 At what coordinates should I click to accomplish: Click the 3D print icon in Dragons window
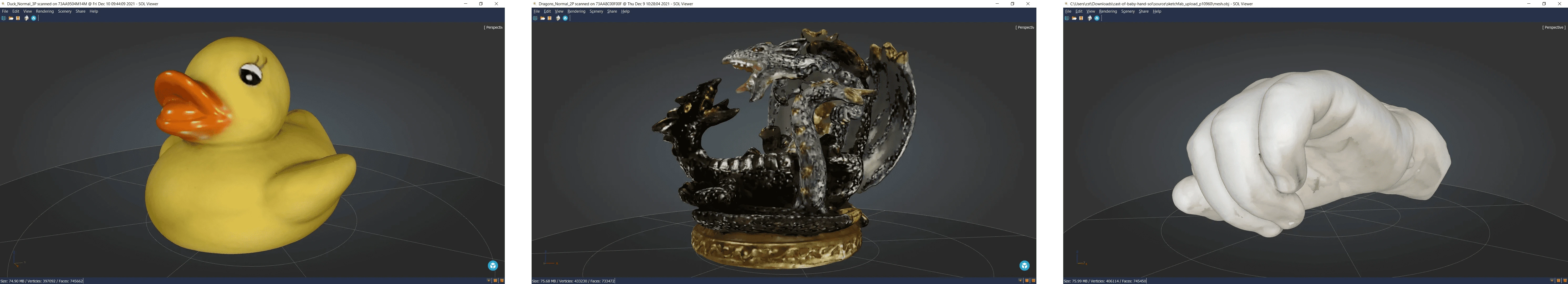click(x=558, y=18)
